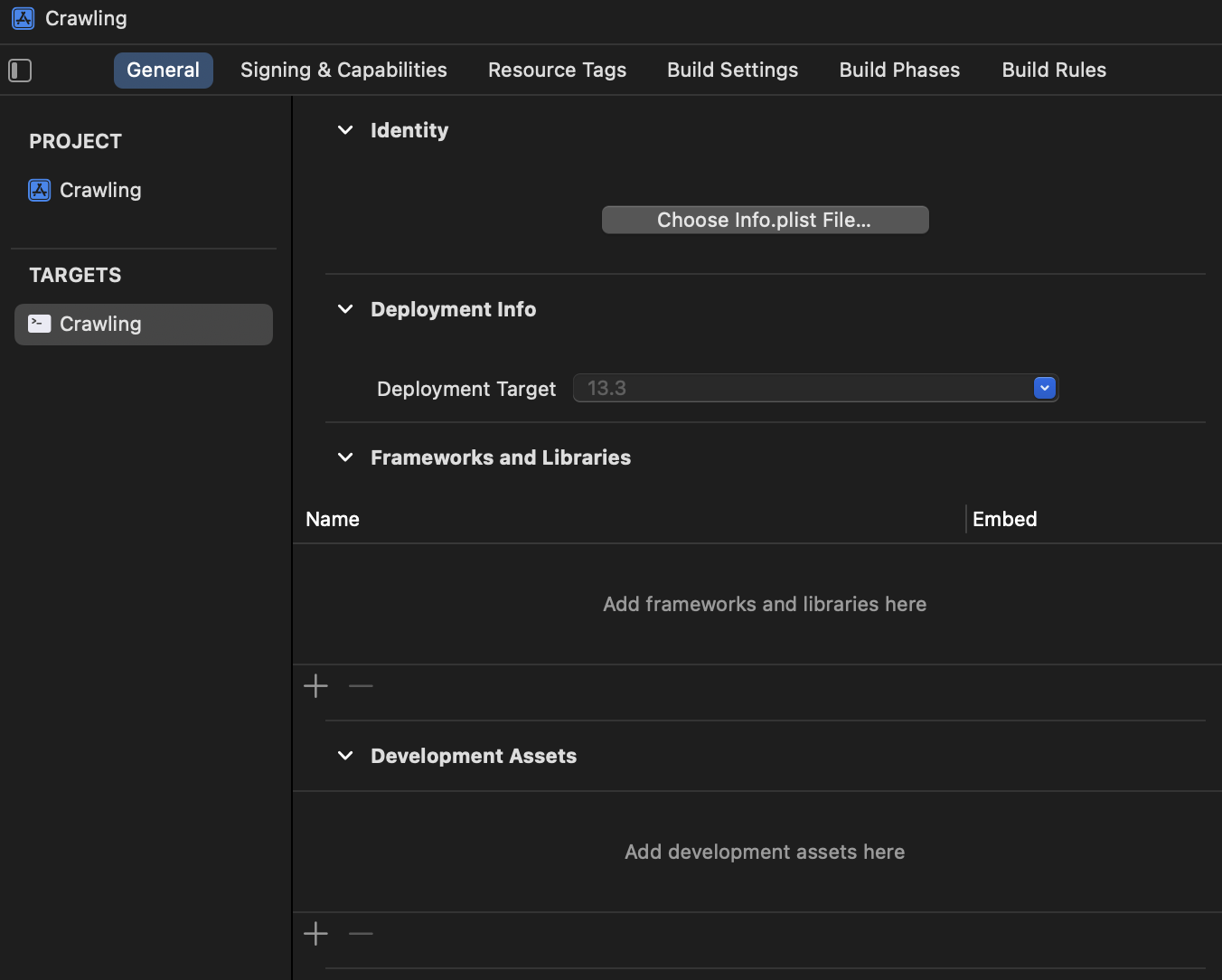The image size is (1222, 980).
Task: Toggle the targets sidebar panel icon
Action: [x=20, y=71]
